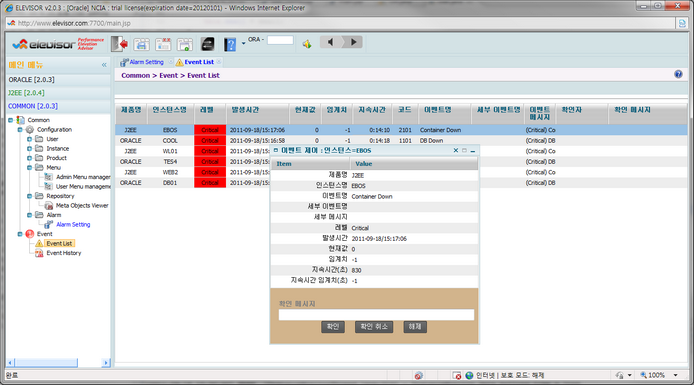Click the Product folder icon

(39, 158)
